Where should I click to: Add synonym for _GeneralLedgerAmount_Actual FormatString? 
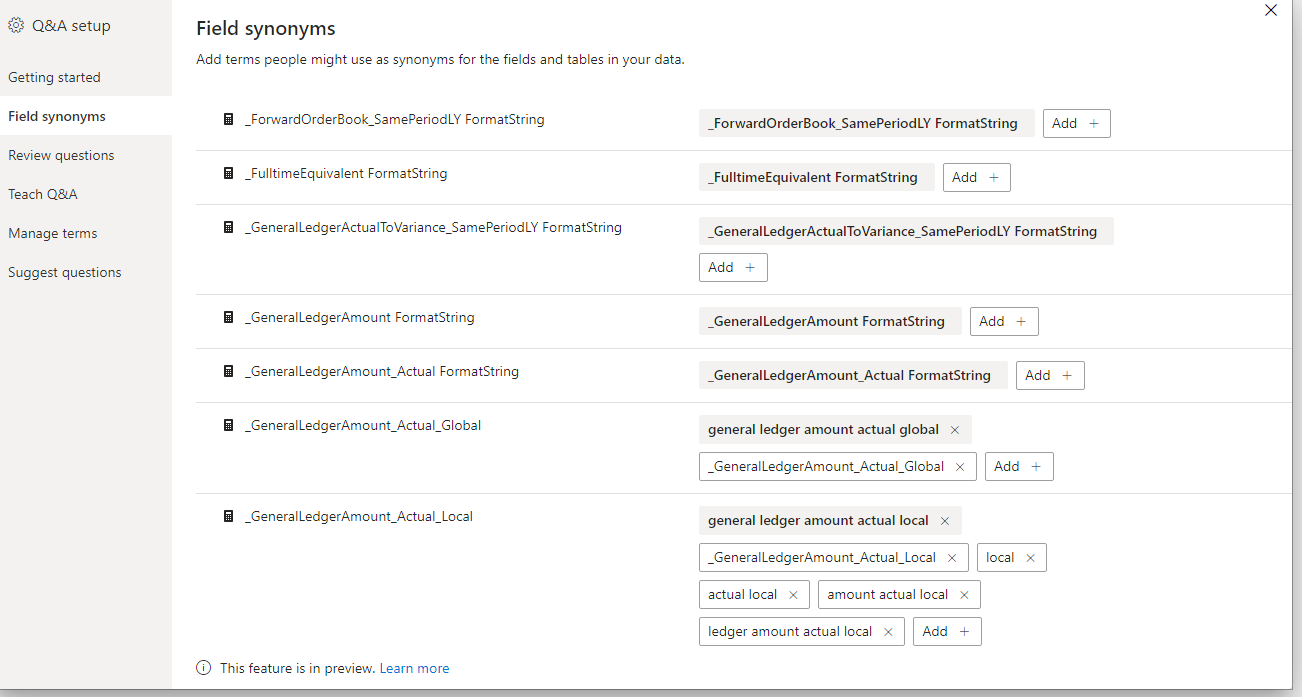point(1050,376)
